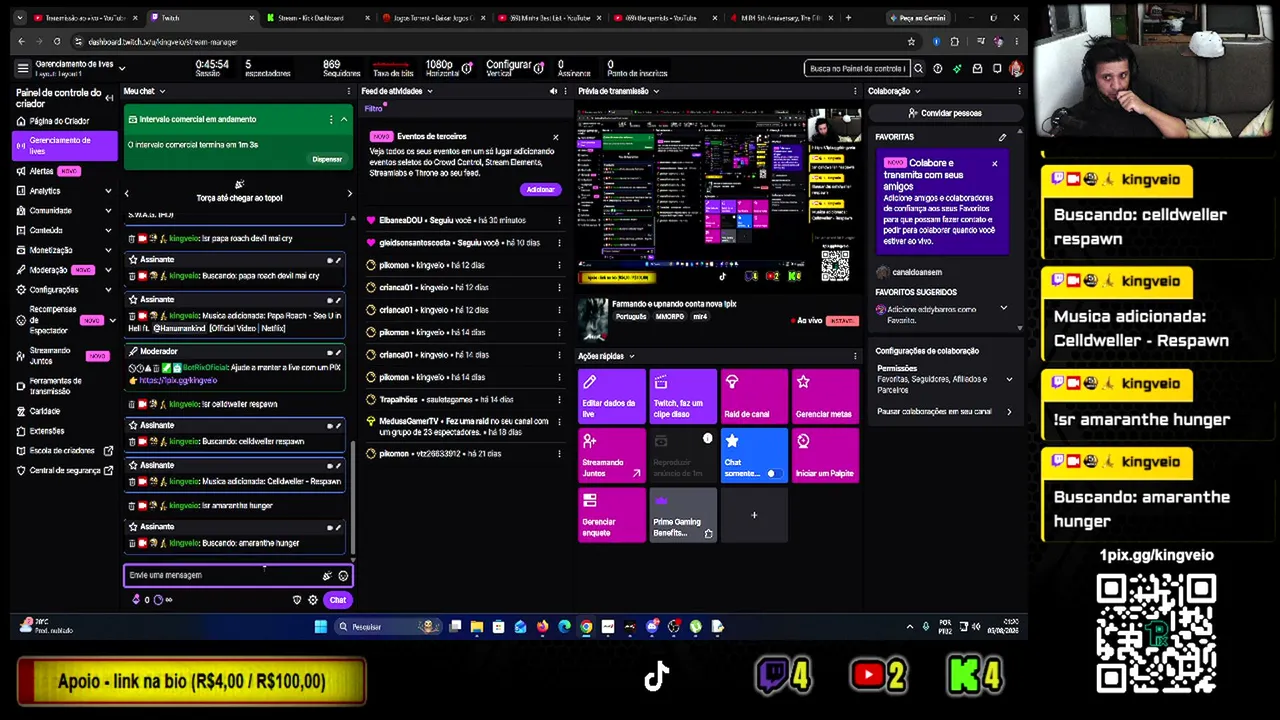1280x720 pixels.
Task: Open Escola de criadores external link
Action: [x=64, y=451]
